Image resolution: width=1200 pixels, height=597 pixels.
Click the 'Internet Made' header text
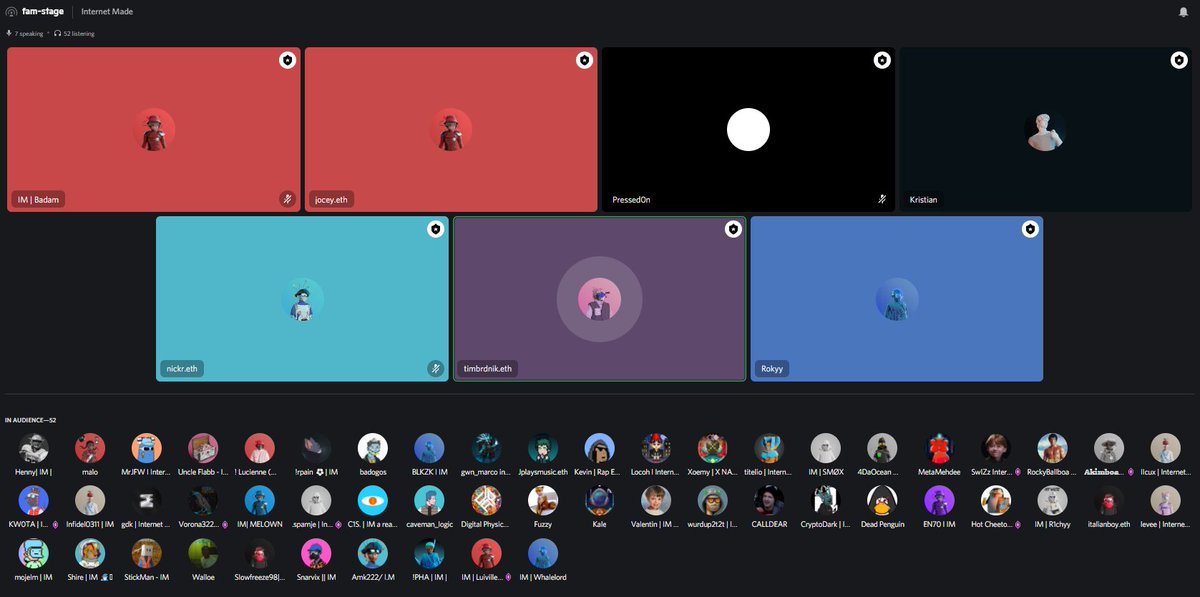tap(107, 12)
